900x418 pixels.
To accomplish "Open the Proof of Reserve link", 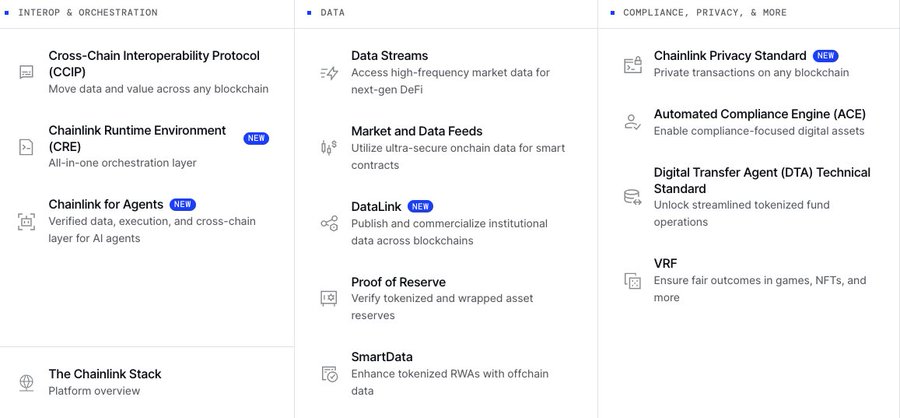I will pos(398,282).
